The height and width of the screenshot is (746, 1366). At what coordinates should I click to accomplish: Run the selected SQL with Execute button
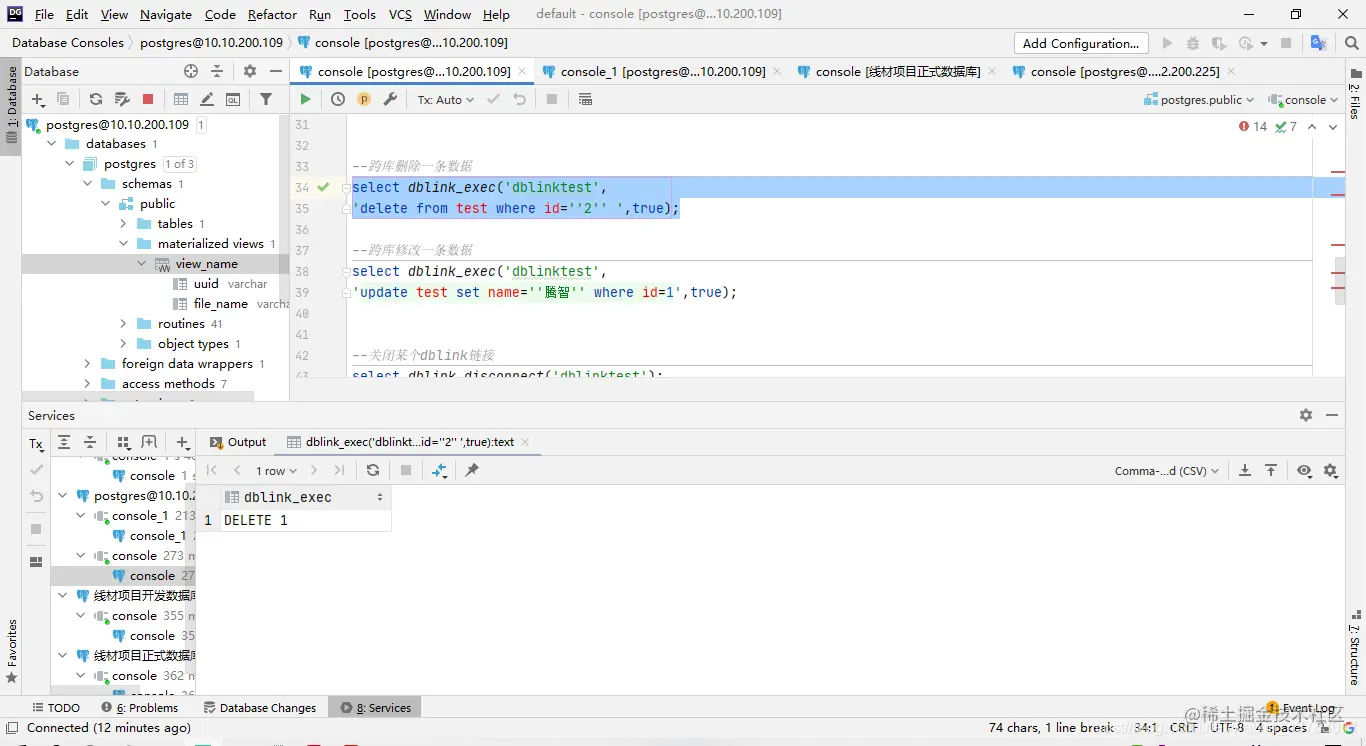coord(305,99)
